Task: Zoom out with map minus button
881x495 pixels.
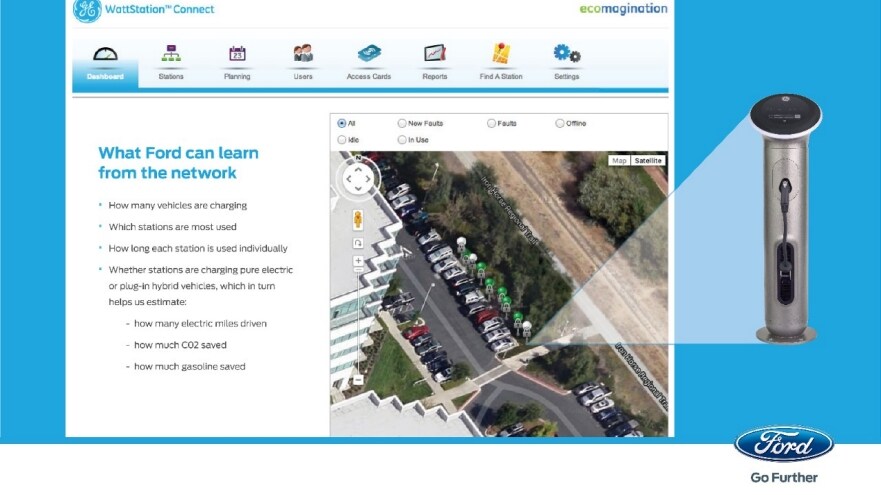Action: click(358, 380)
